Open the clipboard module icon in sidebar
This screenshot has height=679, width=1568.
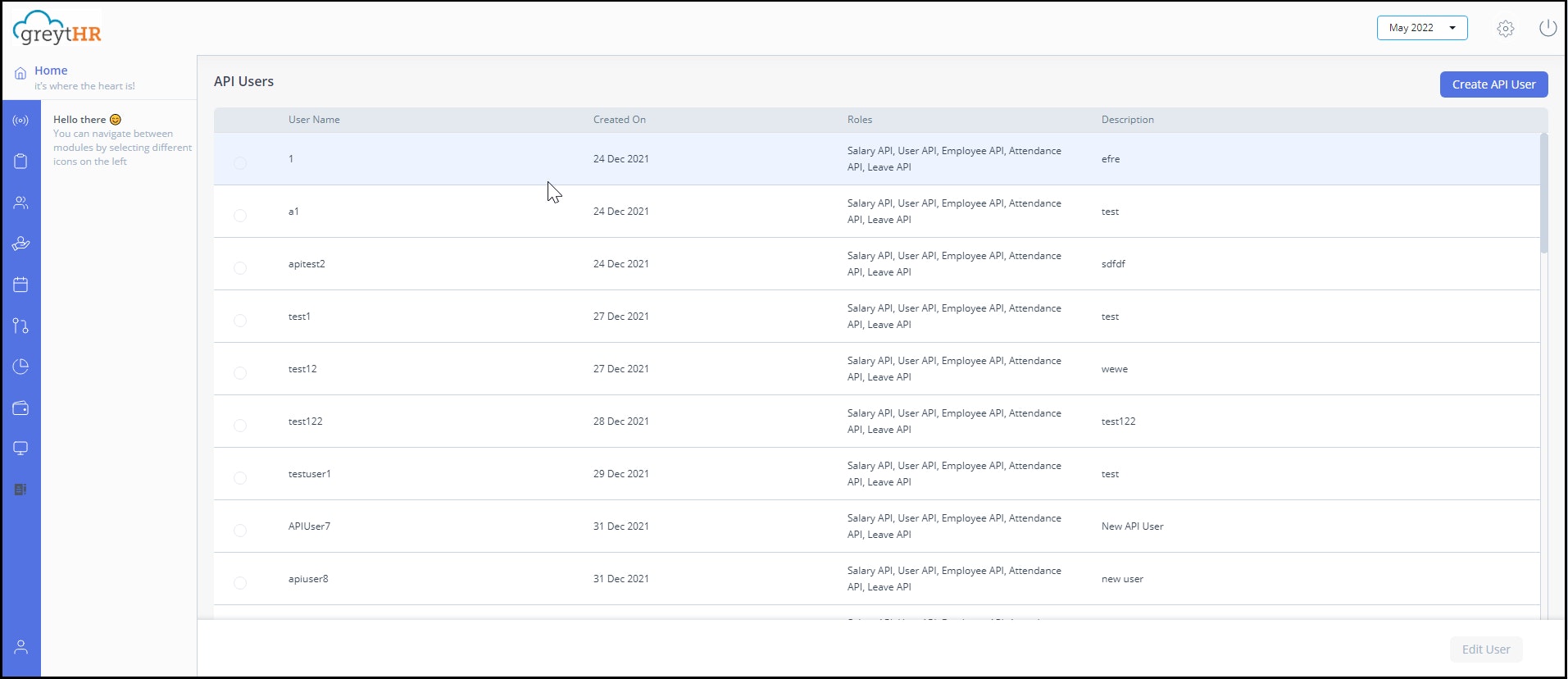(x=20, y=162)
